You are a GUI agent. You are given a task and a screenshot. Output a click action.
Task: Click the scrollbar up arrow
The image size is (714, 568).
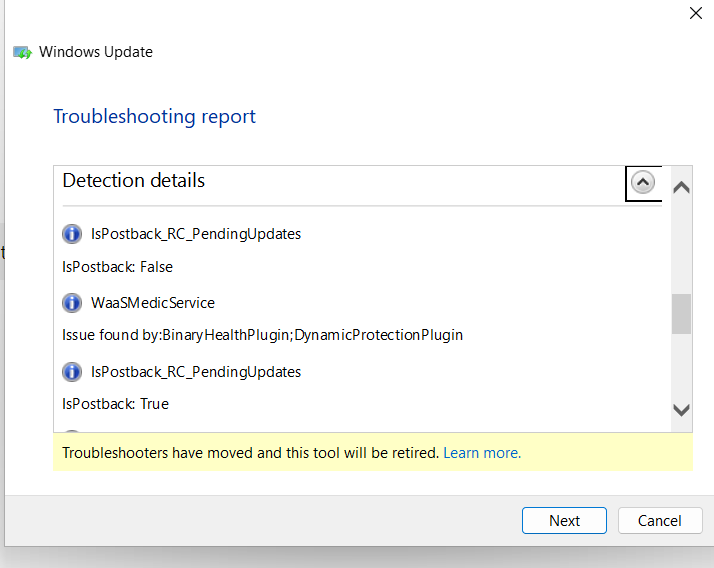coord(681,187)
